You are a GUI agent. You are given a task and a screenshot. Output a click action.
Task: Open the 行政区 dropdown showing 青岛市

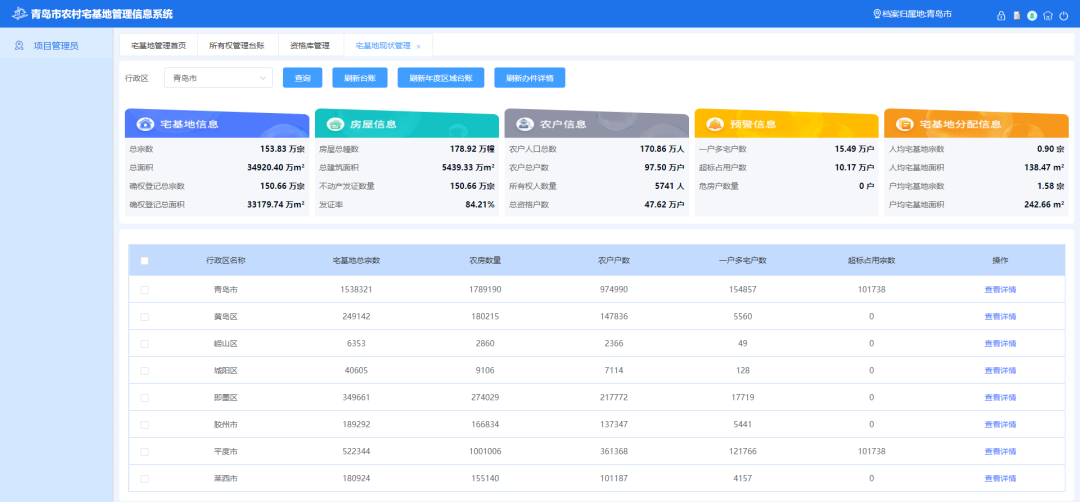pyautogui.click(x=217, y=78)
